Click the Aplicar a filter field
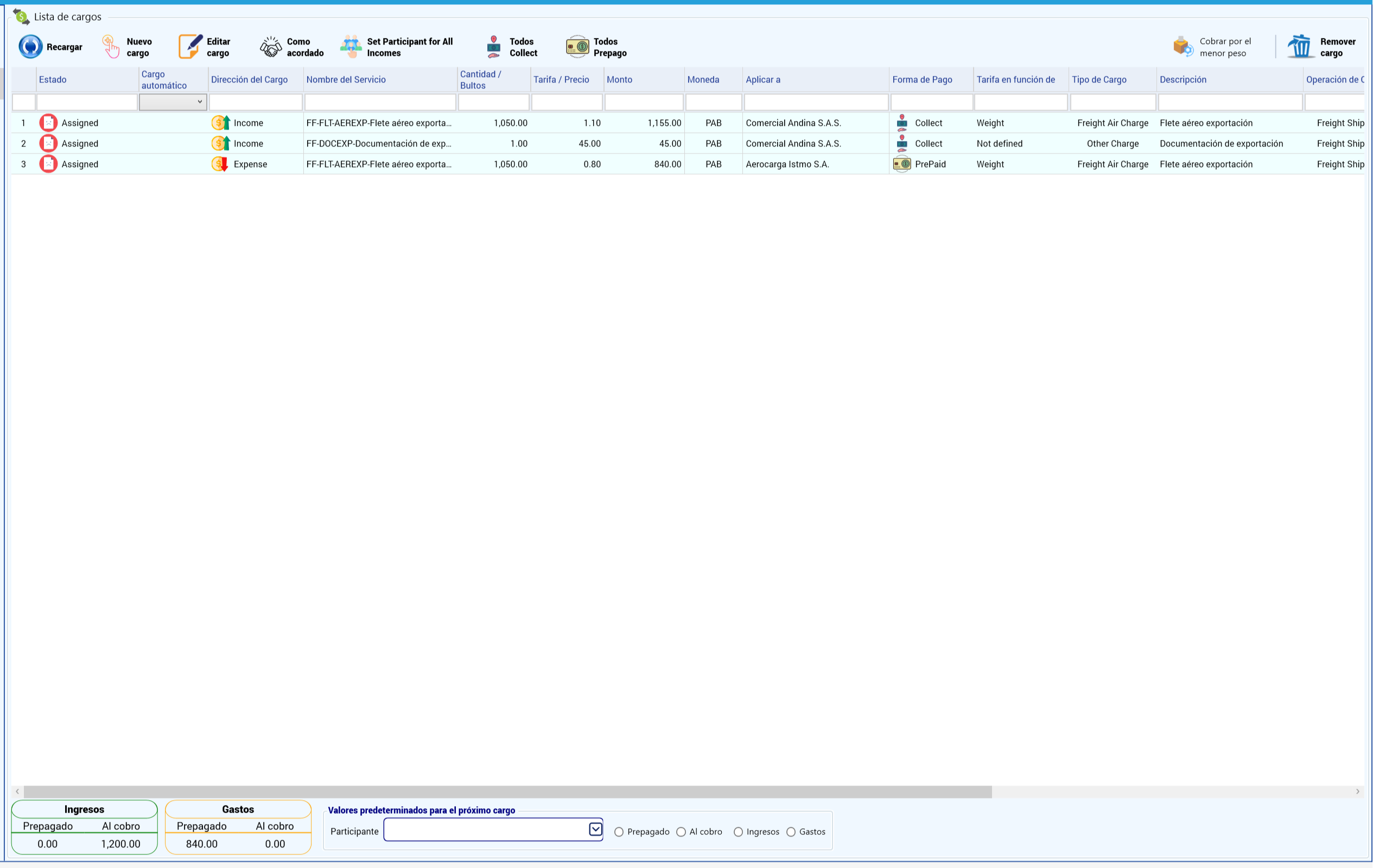1373x868 pixels. [x=816, y=102]
